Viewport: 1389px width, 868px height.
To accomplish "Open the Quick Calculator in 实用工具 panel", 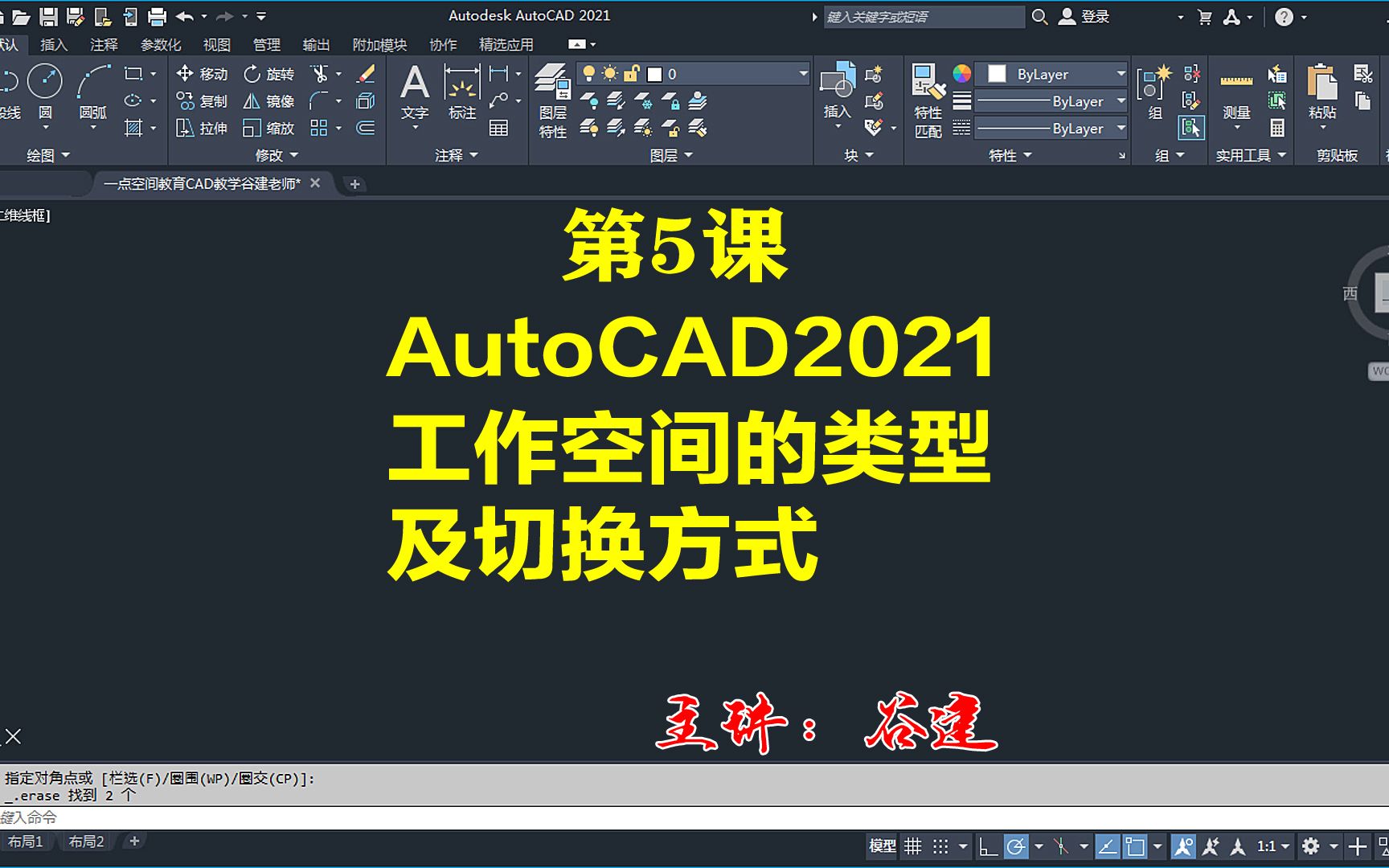I will pyautogui.click(x=1276, y=129).
